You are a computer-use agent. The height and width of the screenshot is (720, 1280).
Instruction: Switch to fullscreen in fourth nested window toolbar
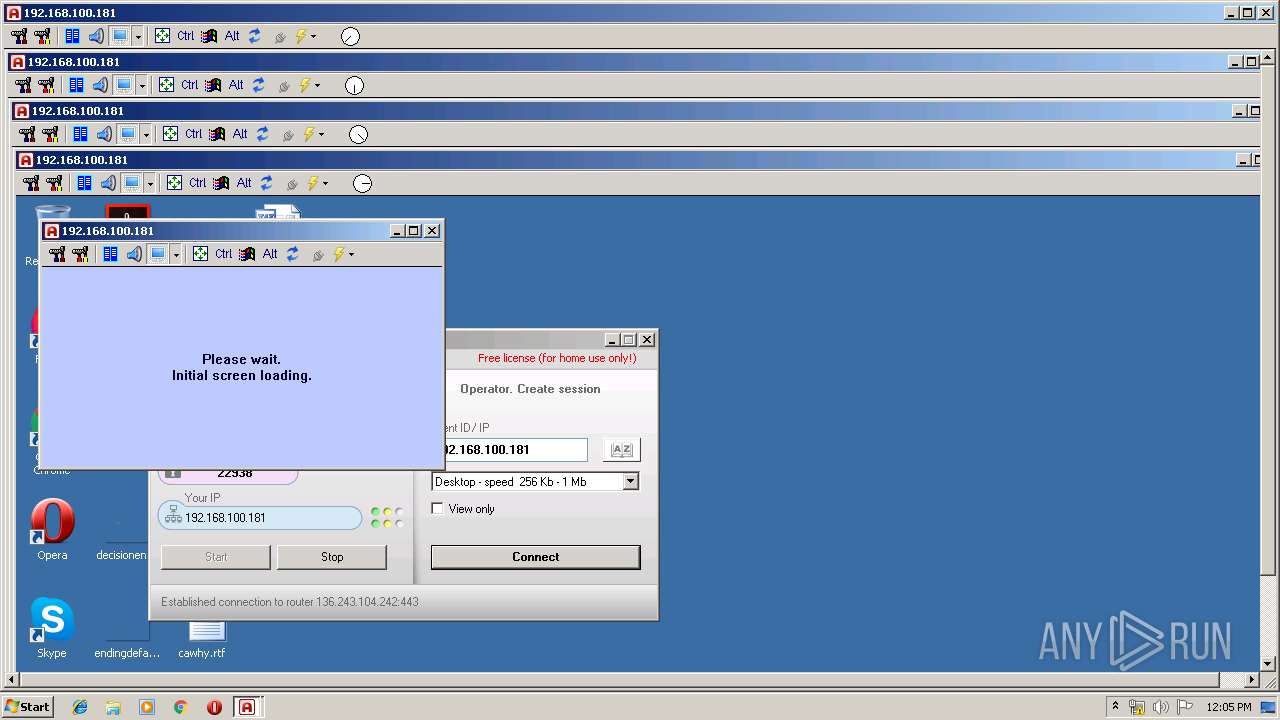coord(174,183)
